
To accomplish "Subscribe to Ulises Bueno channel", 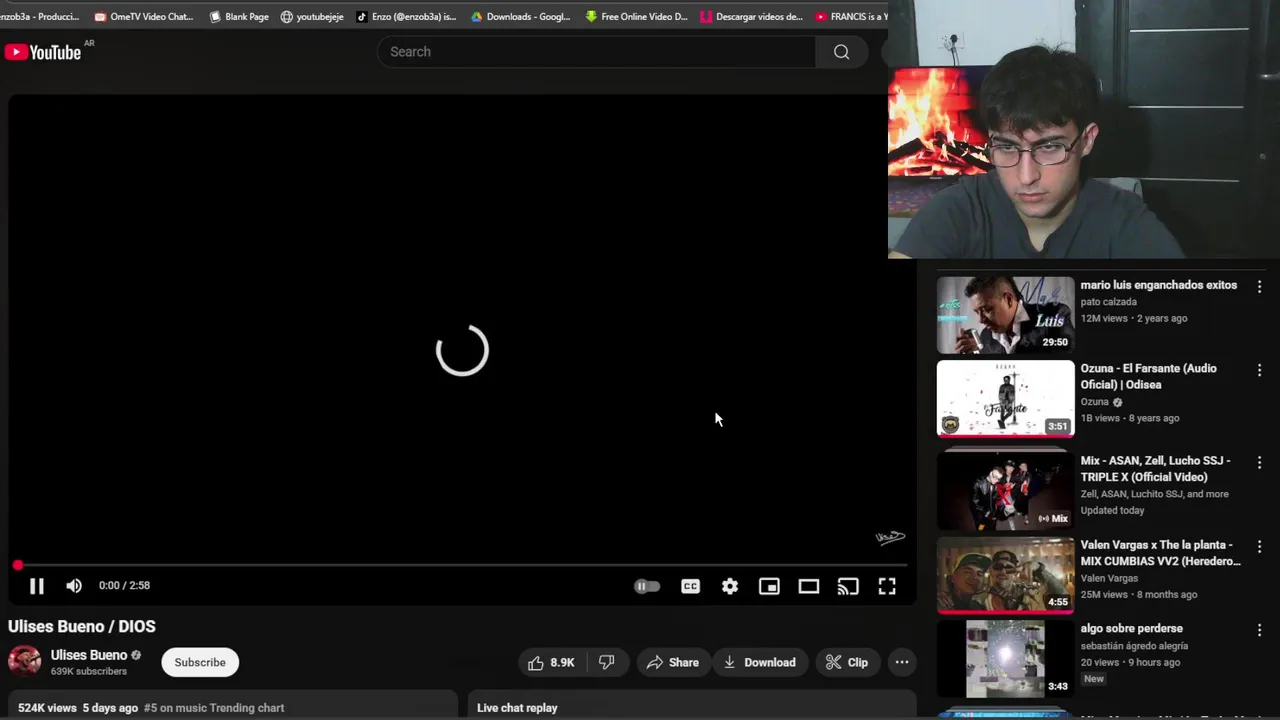I will [x=200, y=662].
